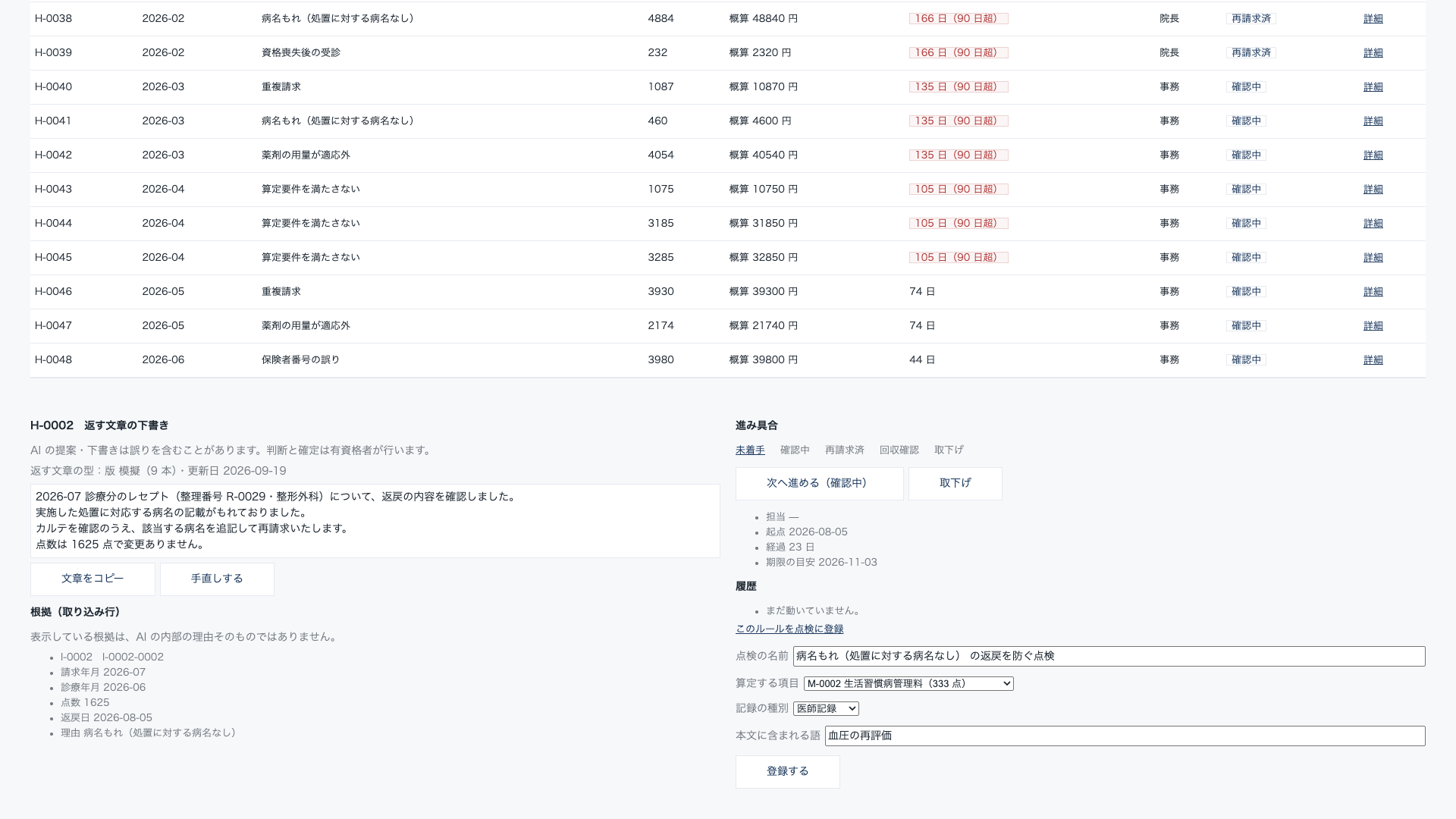Click 次へ進める（確認中） button
1456x819 pixels.
click(x=819, y=483)
